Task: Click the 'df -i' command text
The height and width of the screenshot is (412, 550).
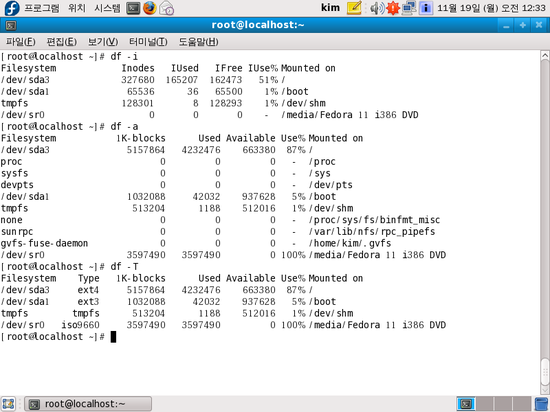Action: [124, 56]
